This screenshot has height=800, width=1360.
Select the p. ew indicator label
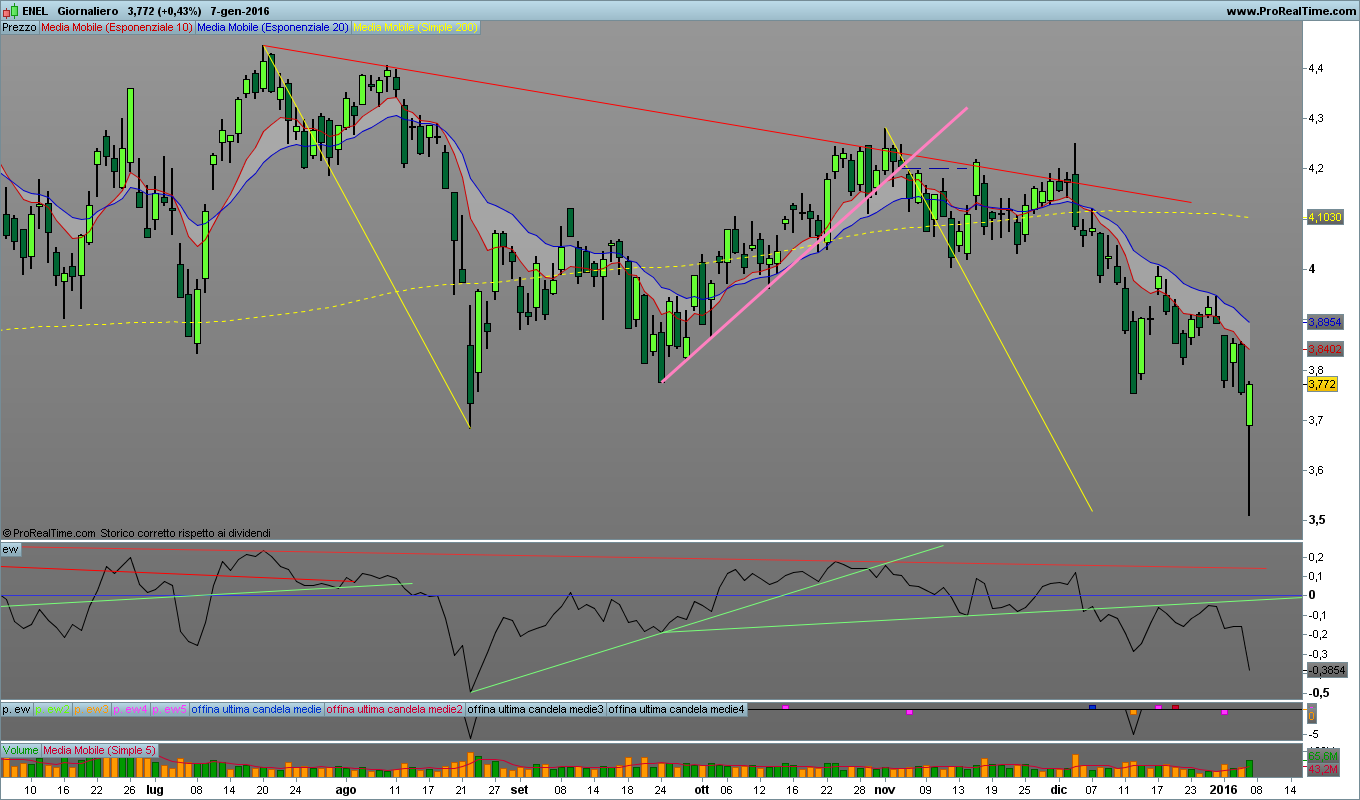tap(16, 709)
